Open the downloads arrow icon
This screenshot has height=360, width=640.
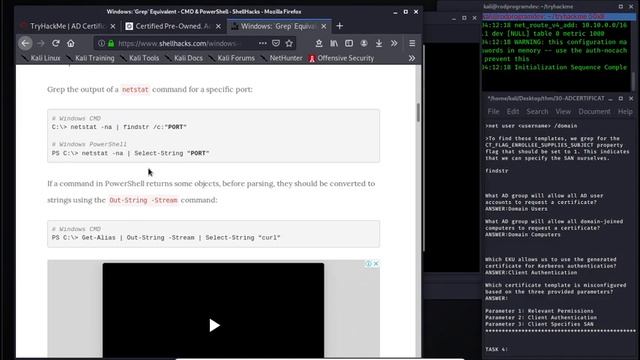point(379,43)
